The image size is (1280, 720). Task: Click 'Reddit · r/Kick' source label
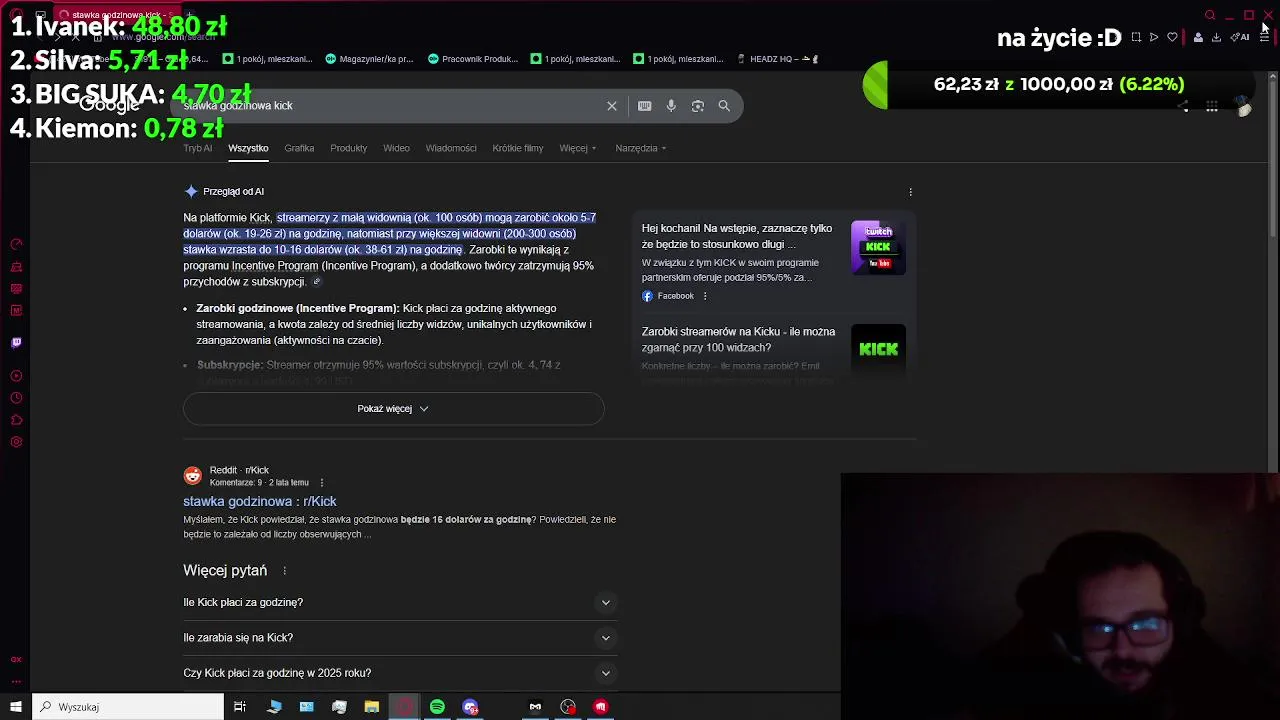(239, 470)
